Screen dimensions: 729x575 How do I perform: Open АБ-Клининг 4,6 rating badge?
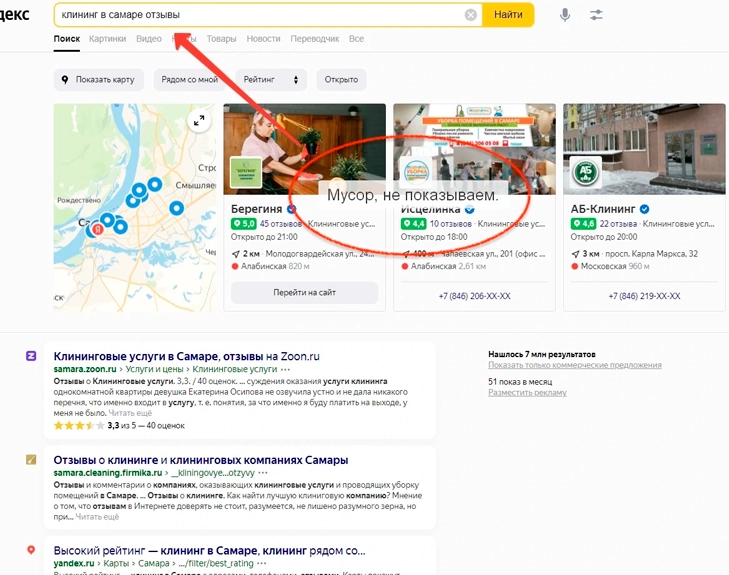583,224
